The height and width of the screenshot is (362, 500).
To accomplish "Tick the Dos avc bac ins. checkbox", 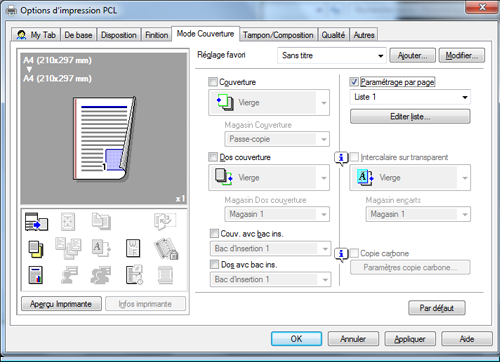I will 214,264.
